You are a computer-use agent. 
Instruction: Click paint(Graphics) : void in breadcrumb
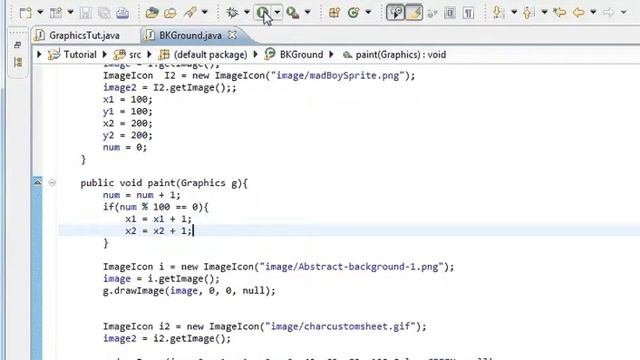tap(400, 55)
